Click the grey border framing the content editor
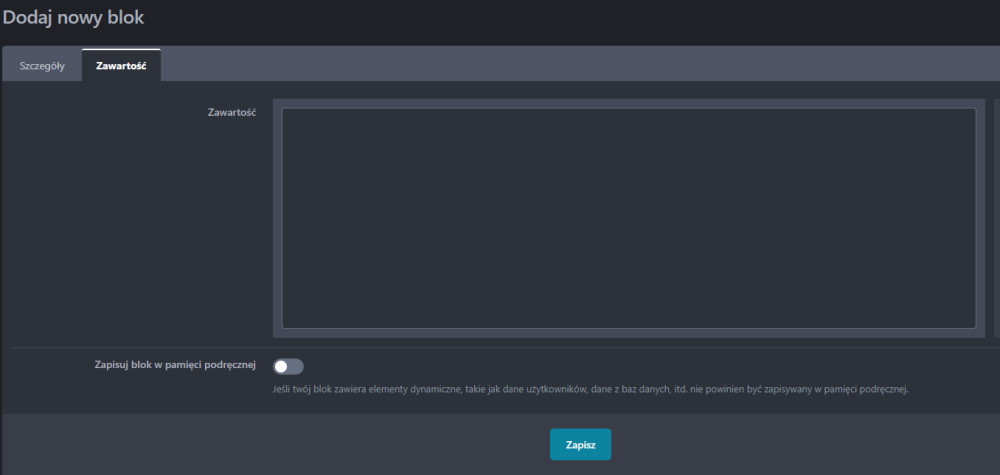Screen dimensions: 1000x475 pos(277,218)
